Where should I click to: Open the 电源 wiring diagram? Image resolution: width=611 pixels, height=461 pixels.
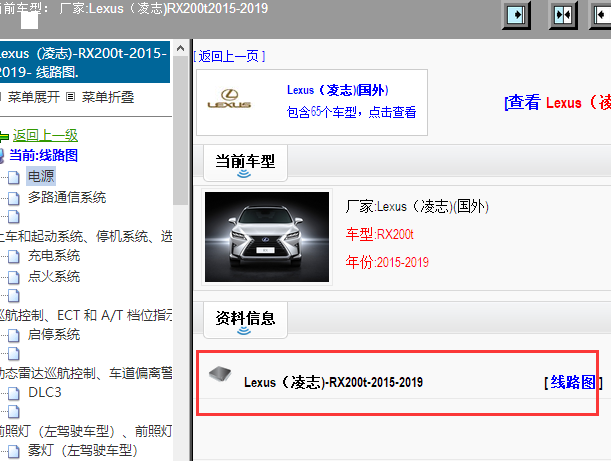pyautogui.click(x=41, y=176)
